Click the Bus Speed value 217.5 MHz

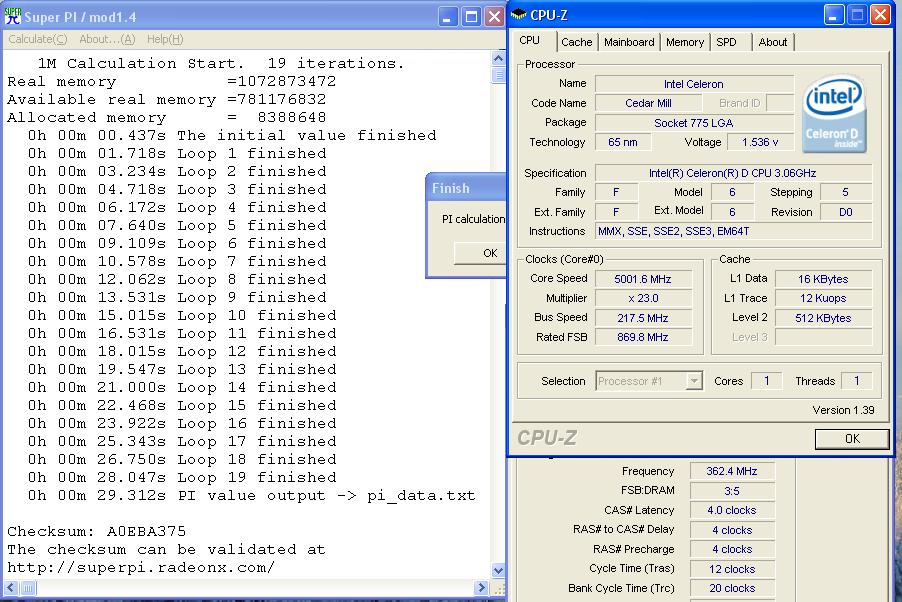pyautogui.click(x=643, y=318)
